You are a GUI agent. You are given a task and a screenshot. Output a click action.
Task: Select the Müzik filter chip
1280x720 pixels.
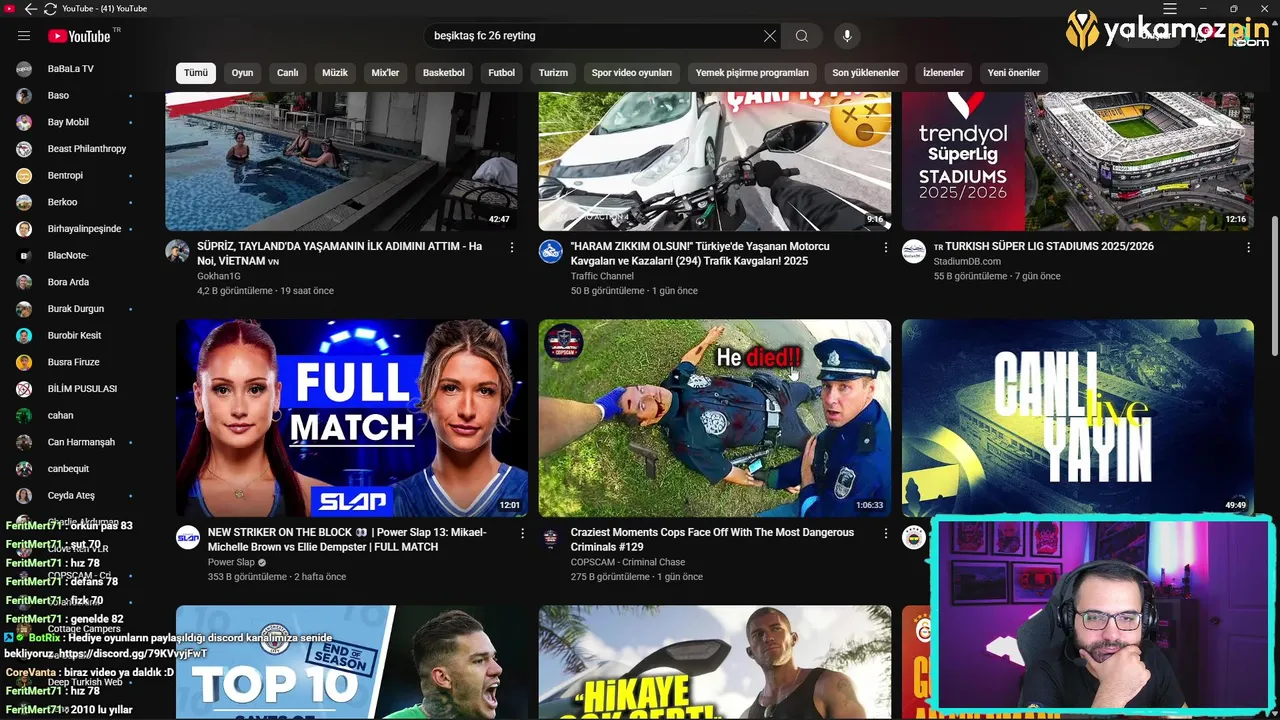335,73
